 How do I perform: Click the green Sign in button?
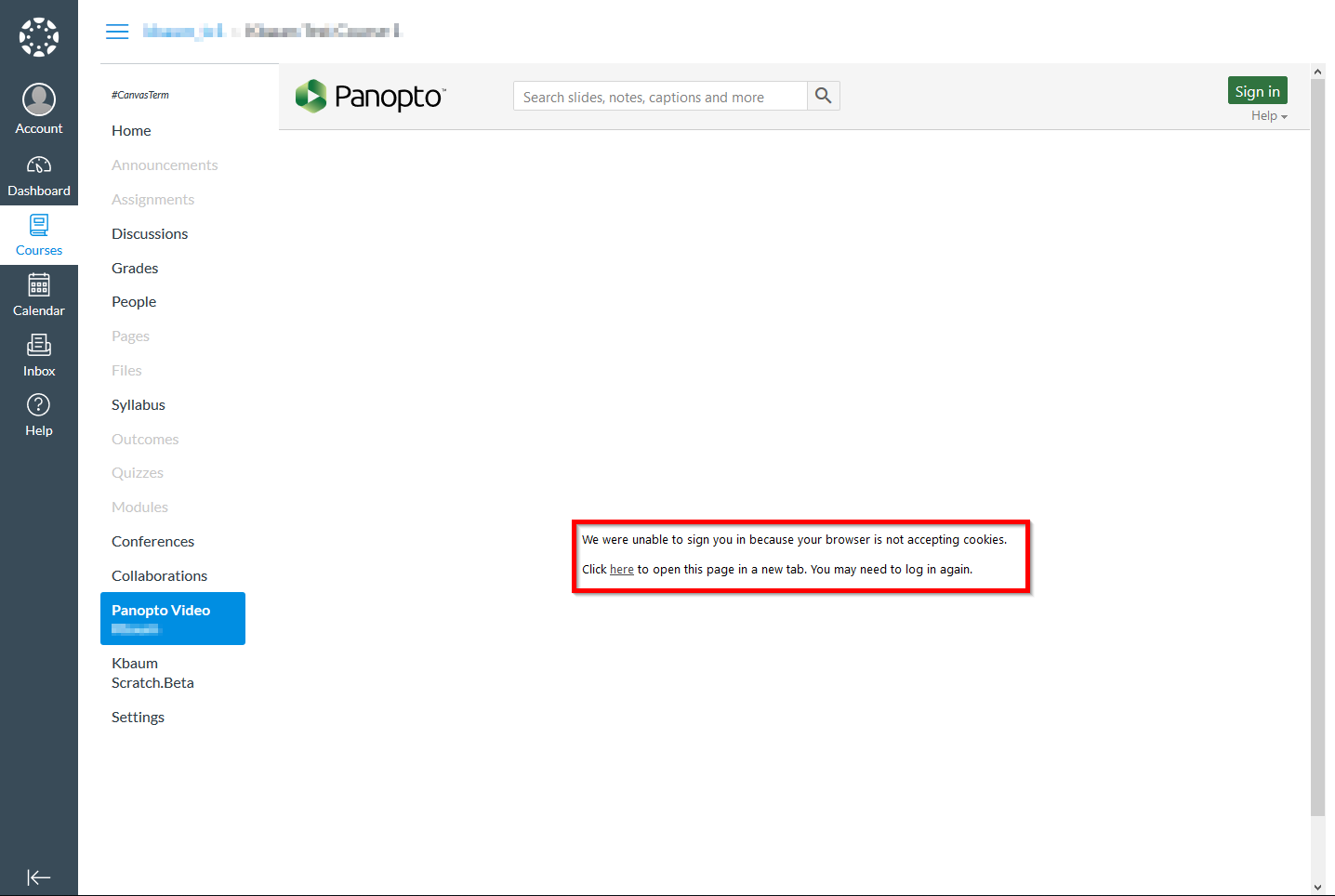[1258, 91]
